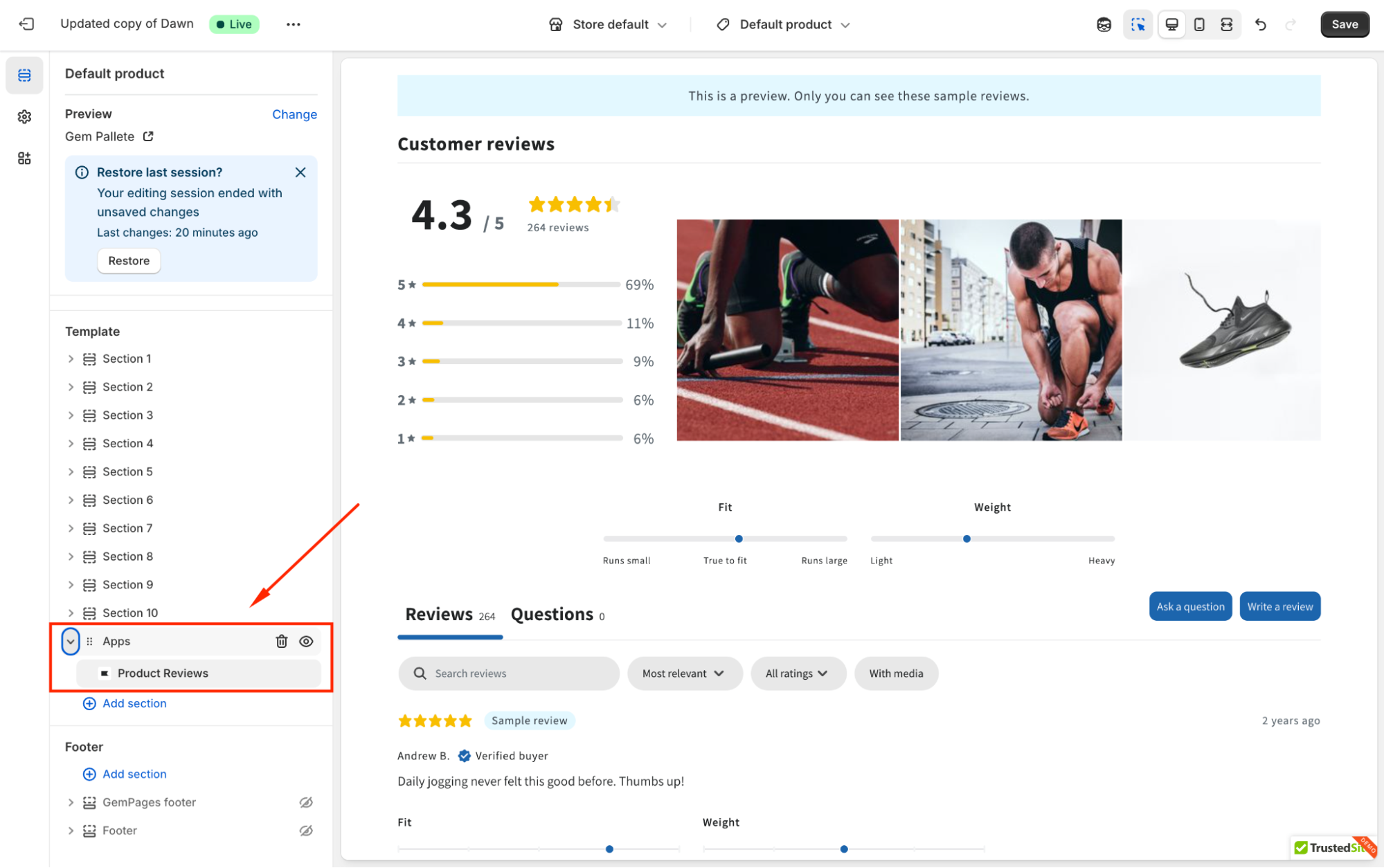Open the Most relevant sort dropdown

point(683,673)
